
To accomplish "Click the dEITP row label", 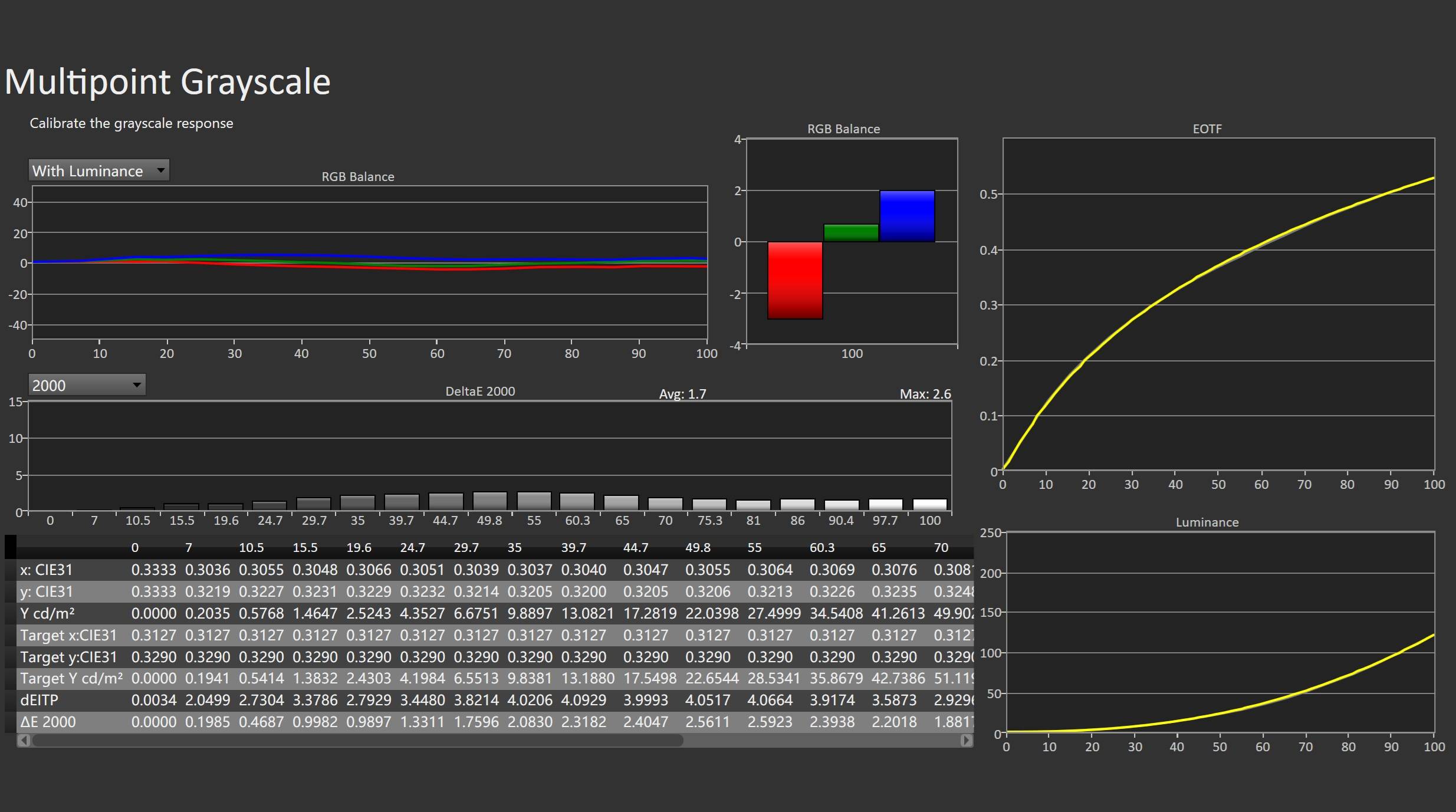I will pyautogui.click(x=40, y=700).
